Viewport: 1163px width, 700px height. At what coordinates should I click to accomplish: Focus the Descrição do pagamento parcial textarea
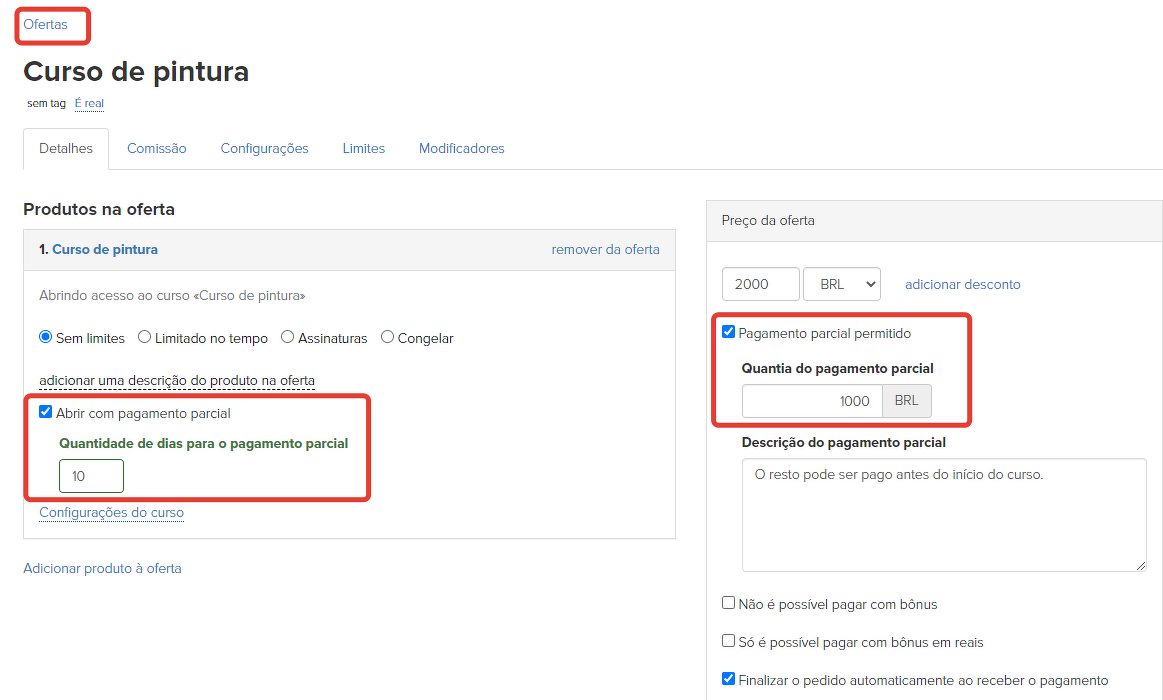[943, 515]
